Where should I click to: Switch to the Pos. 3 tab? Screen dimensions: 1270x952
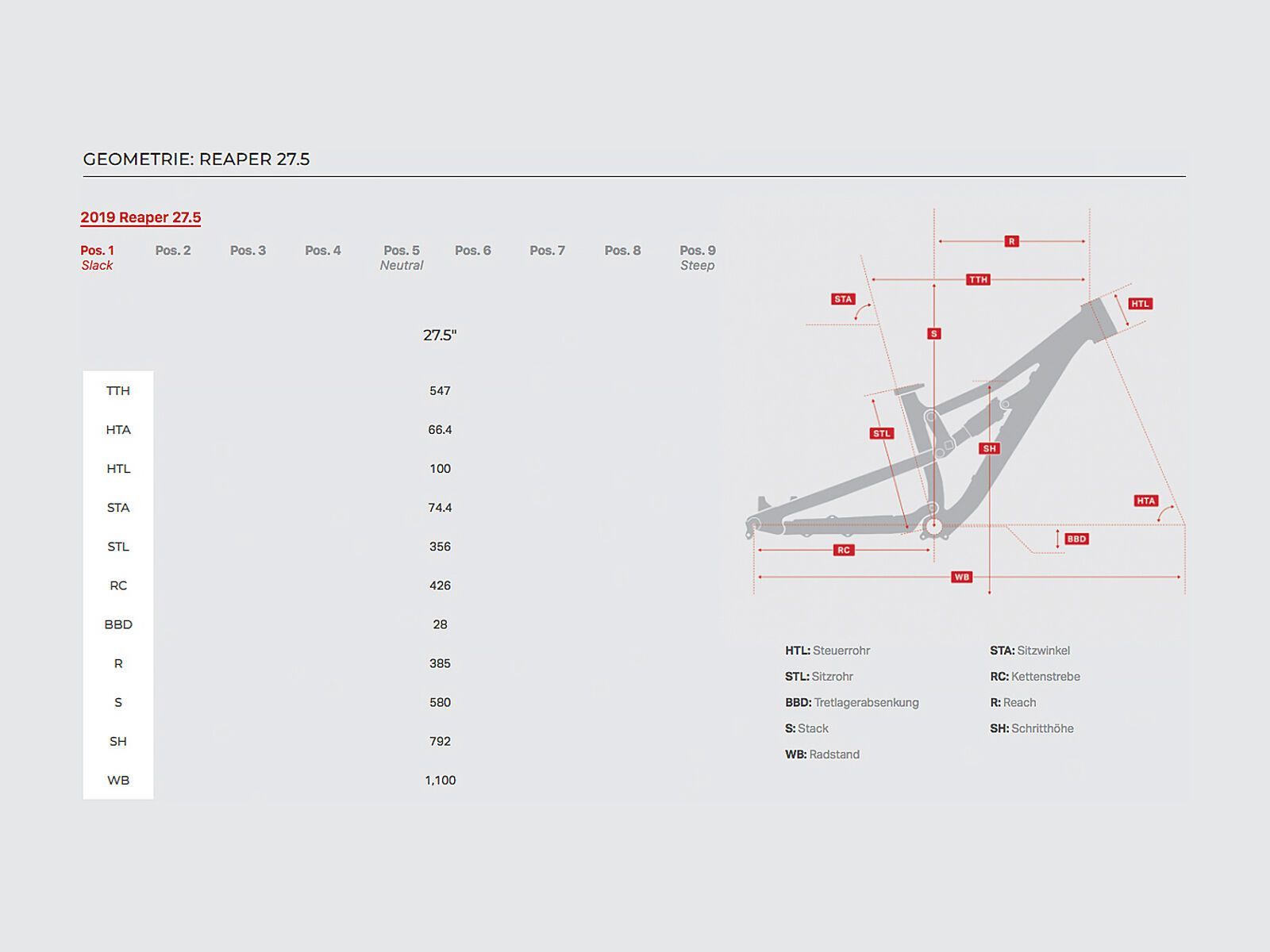tap(248, 251)
